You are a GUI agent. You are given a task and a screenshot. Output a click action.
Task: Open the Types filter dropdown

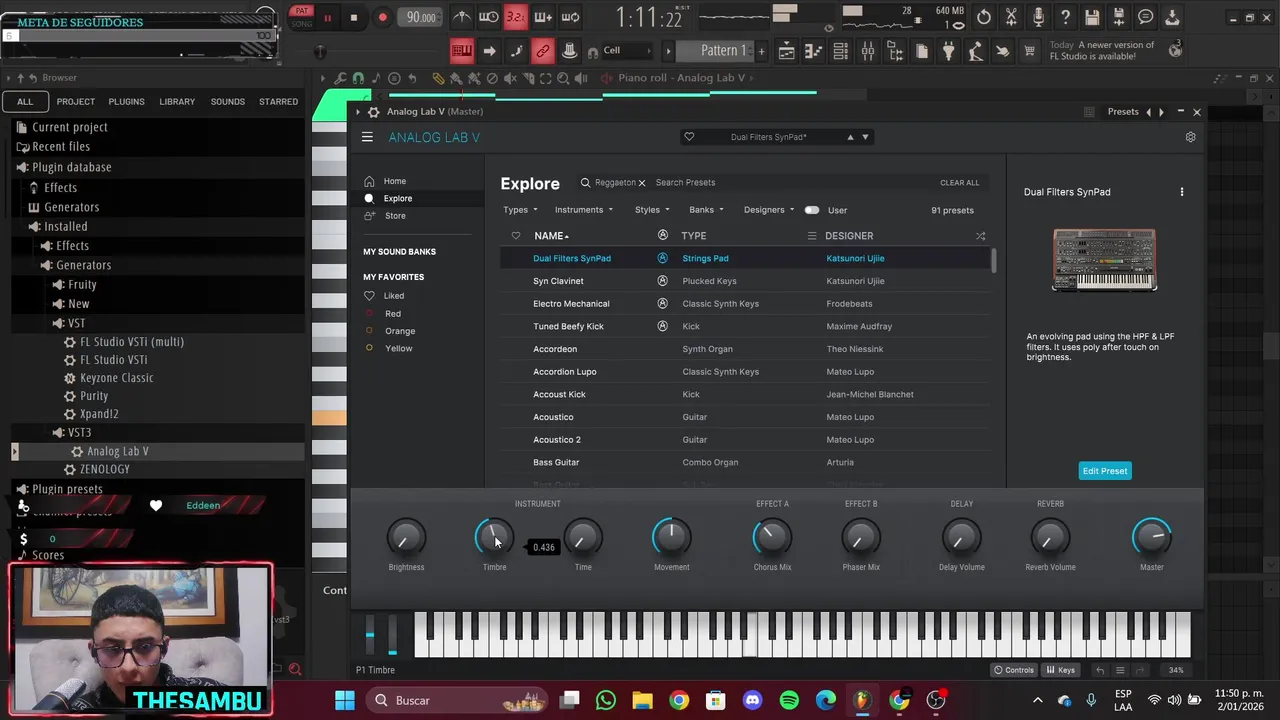tap(520, 210)
